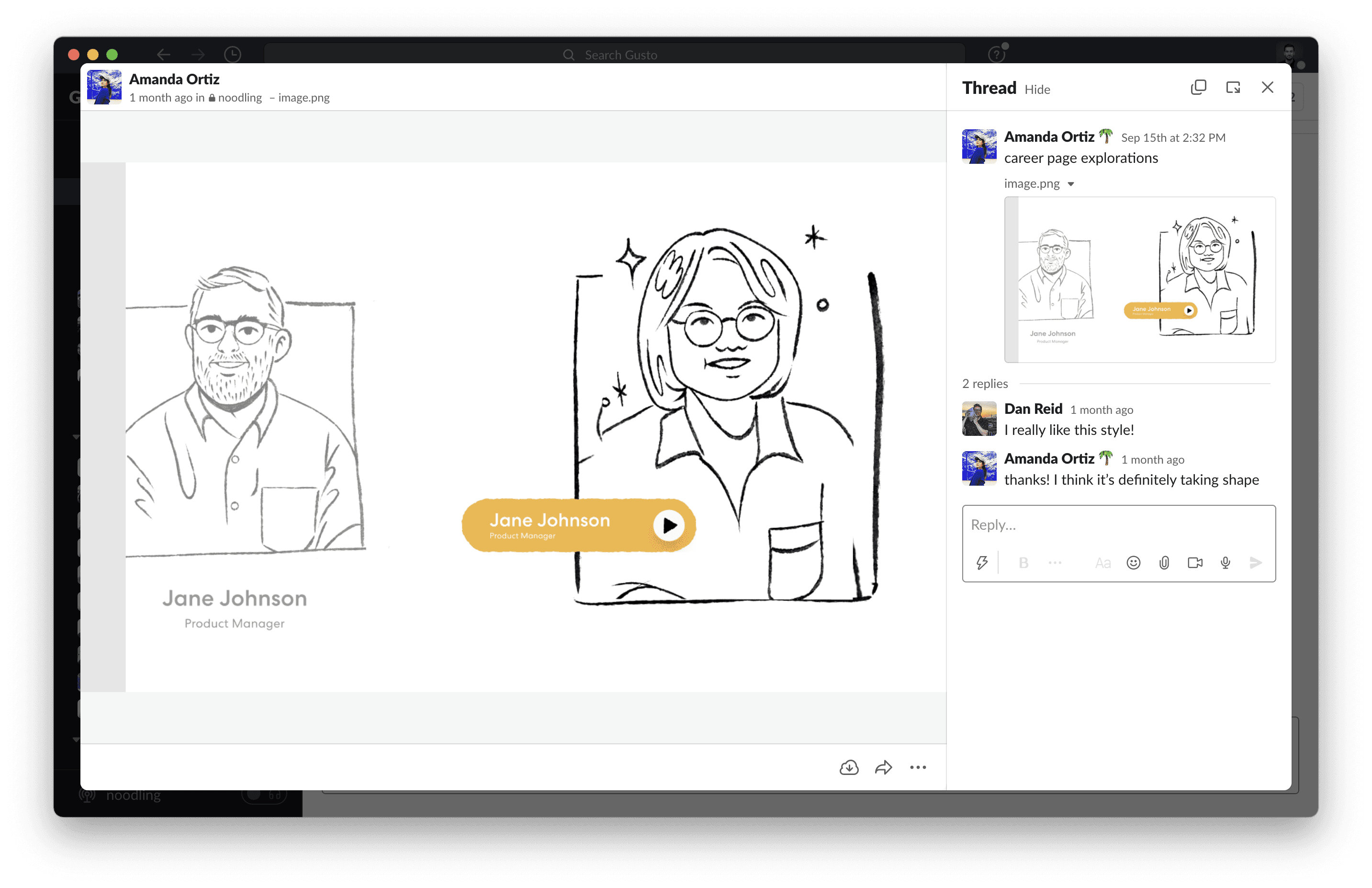
Task: Open the emoji picker in the reply box
Action: [x=1133, y=563]
